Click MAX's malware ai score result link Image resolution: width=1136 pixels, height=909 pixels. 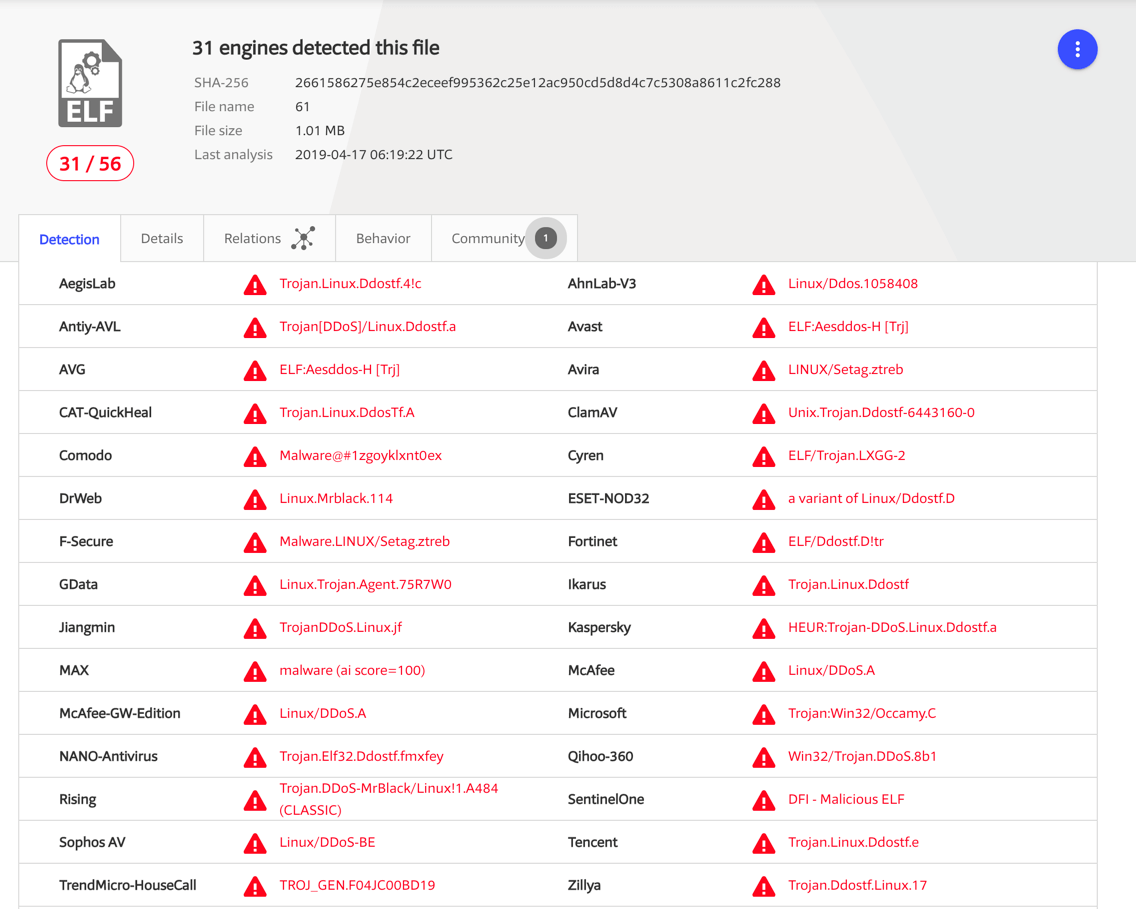(352, 670)
